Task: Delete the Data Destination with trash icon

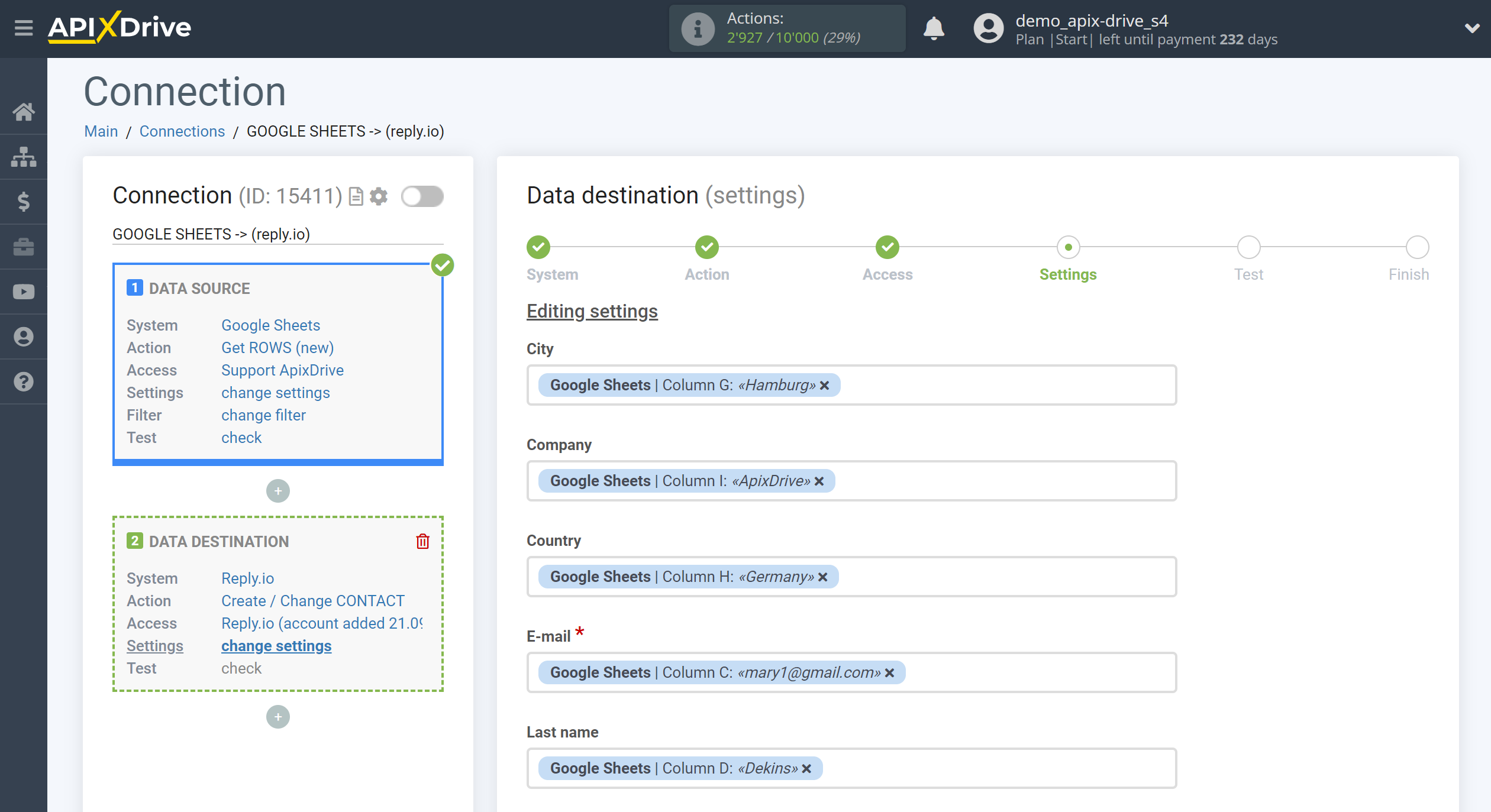Action: click(x=422, y=541)
